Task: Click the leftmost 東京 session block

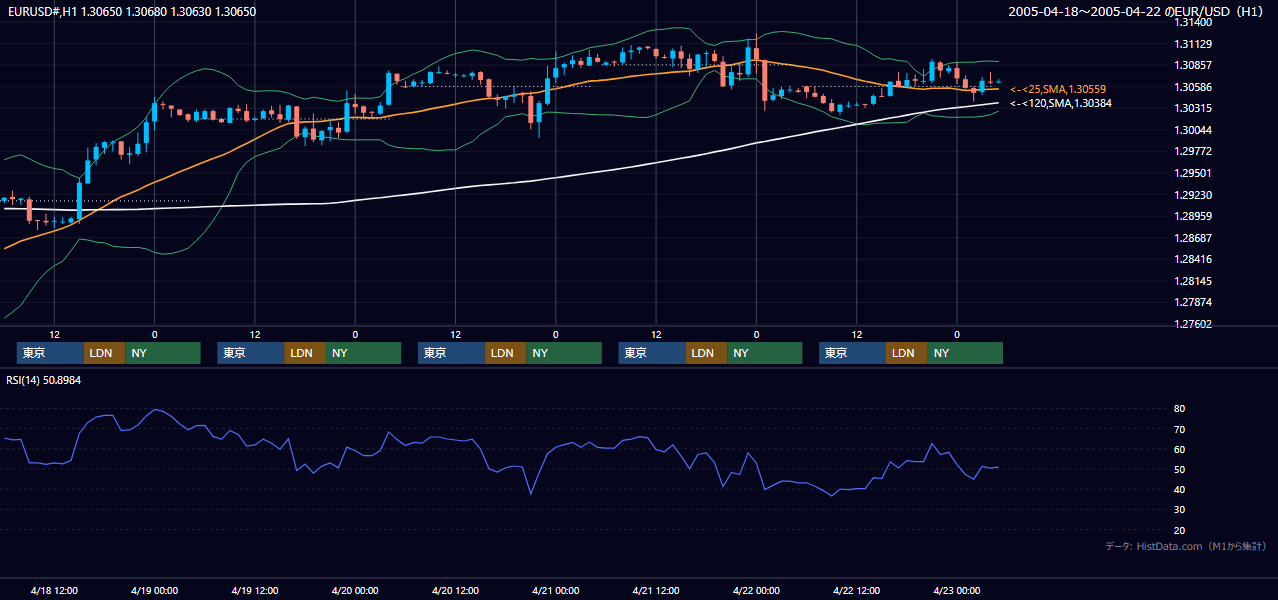Action: click(x=50, y=353)
